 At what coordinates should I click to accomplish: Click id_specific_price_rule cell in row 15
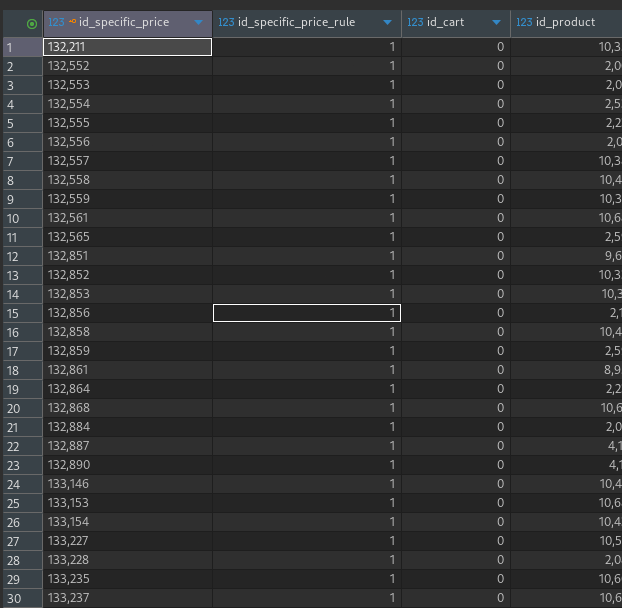pyautogui.click(x=307, y=313)
